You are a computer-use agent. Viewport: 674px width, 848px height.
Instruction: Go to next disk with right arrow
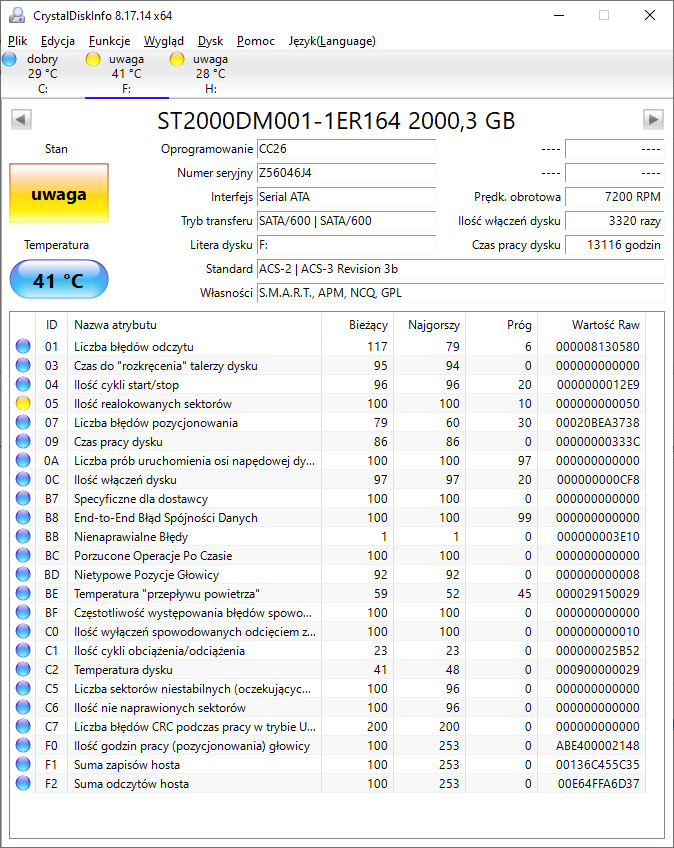tap(653, 120)
